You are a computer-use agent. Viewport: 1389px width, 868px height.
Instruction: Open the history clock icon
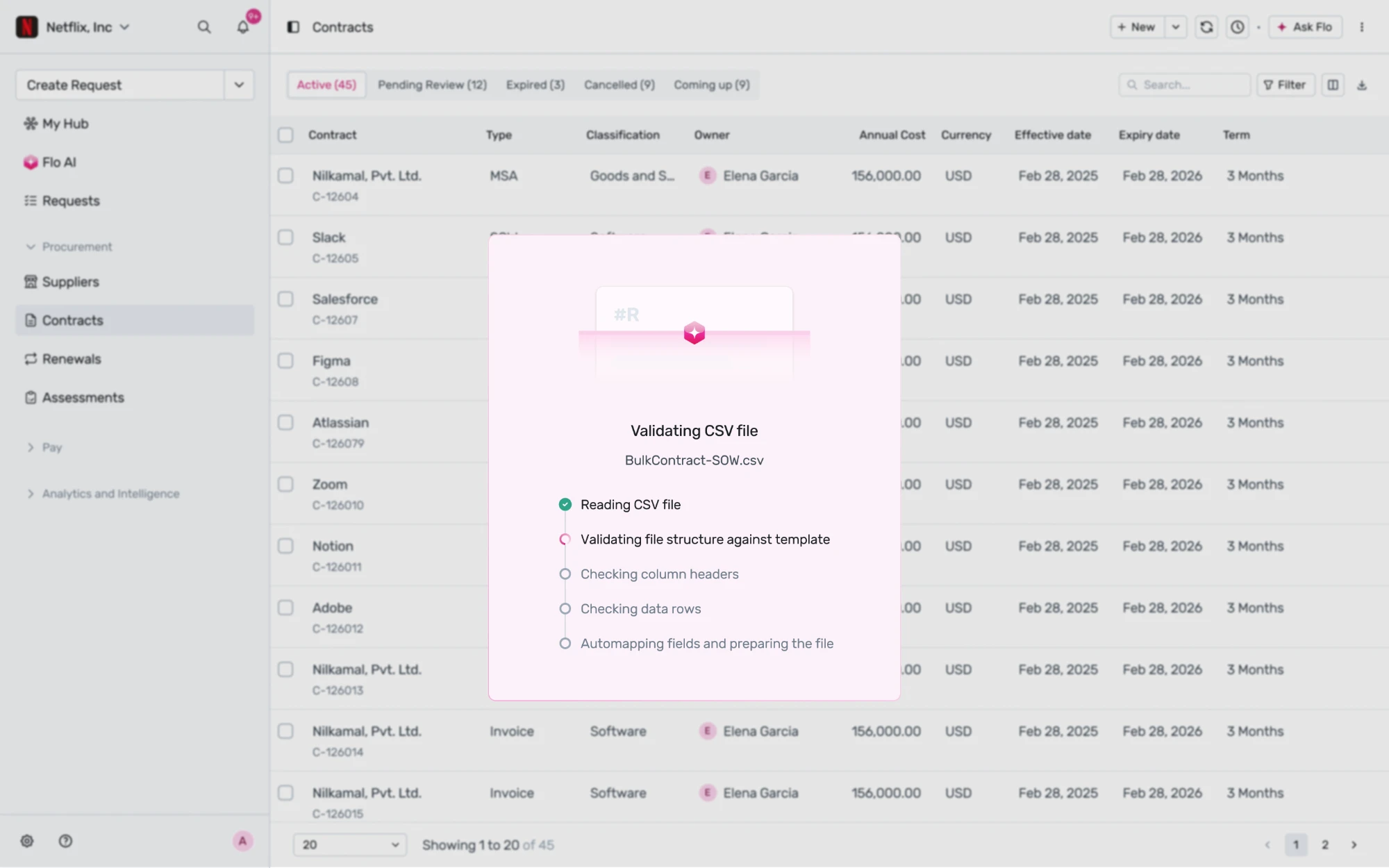(x=1237, y=27)
